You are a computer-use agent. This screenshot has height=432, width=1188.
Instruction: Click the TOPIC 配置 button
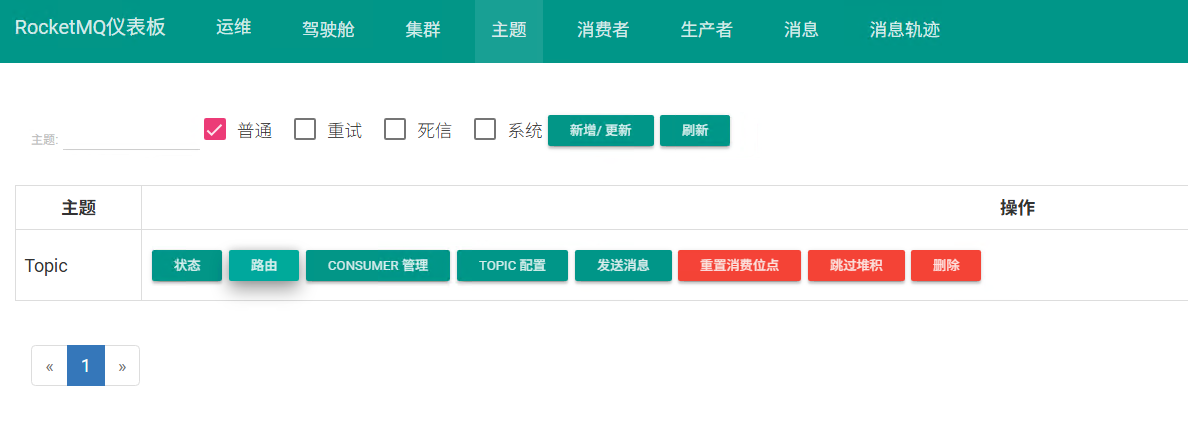[x=512, y=266]
